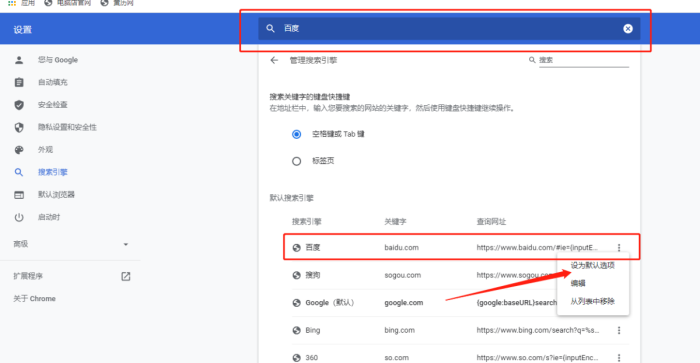
Task: Open 搜索引擎 settings section
Action: (53, 172)
